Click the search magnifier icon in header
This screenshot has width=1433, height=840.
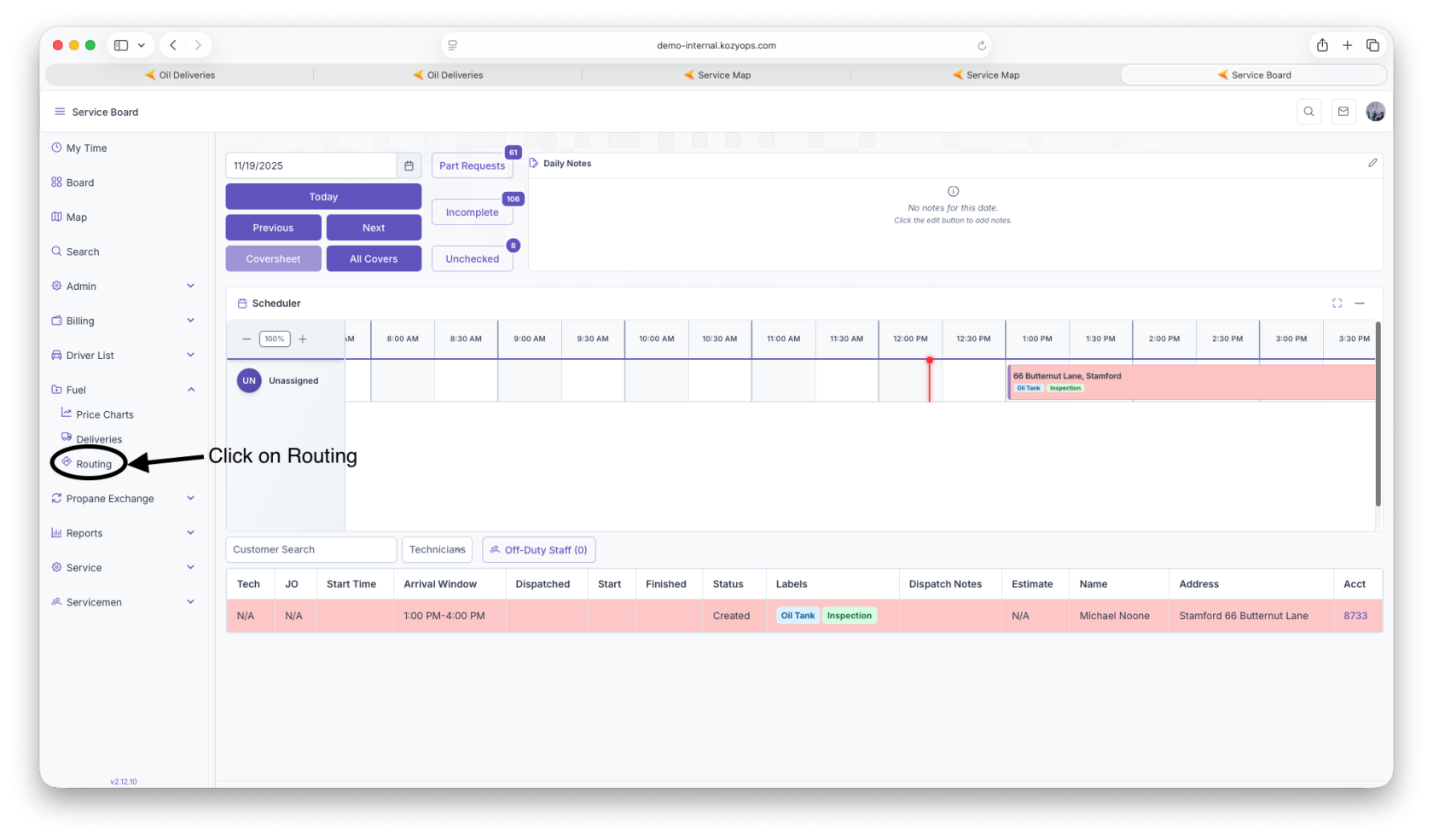(x=1308, y=112)
